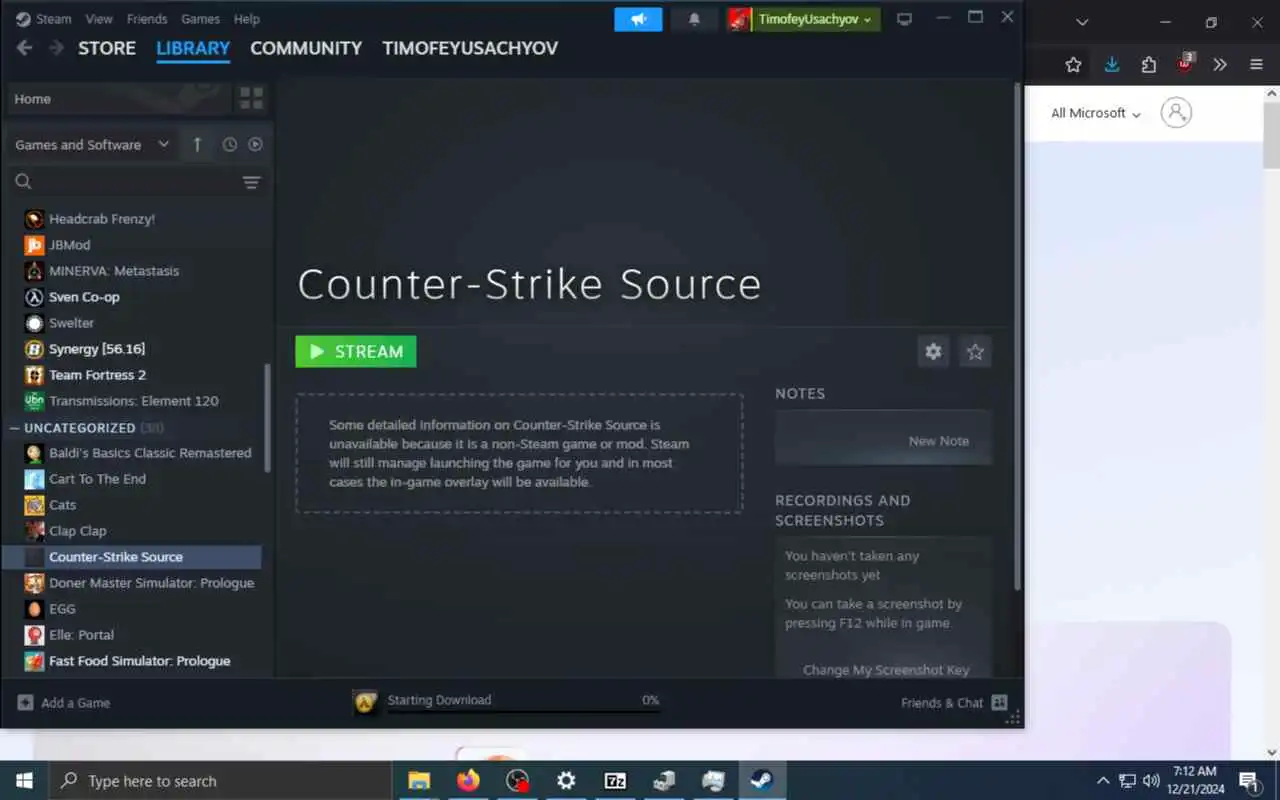The image size is (1280, 800).
Task: Bookmark the page with the browser star icon
Action: click(1073, 65)
